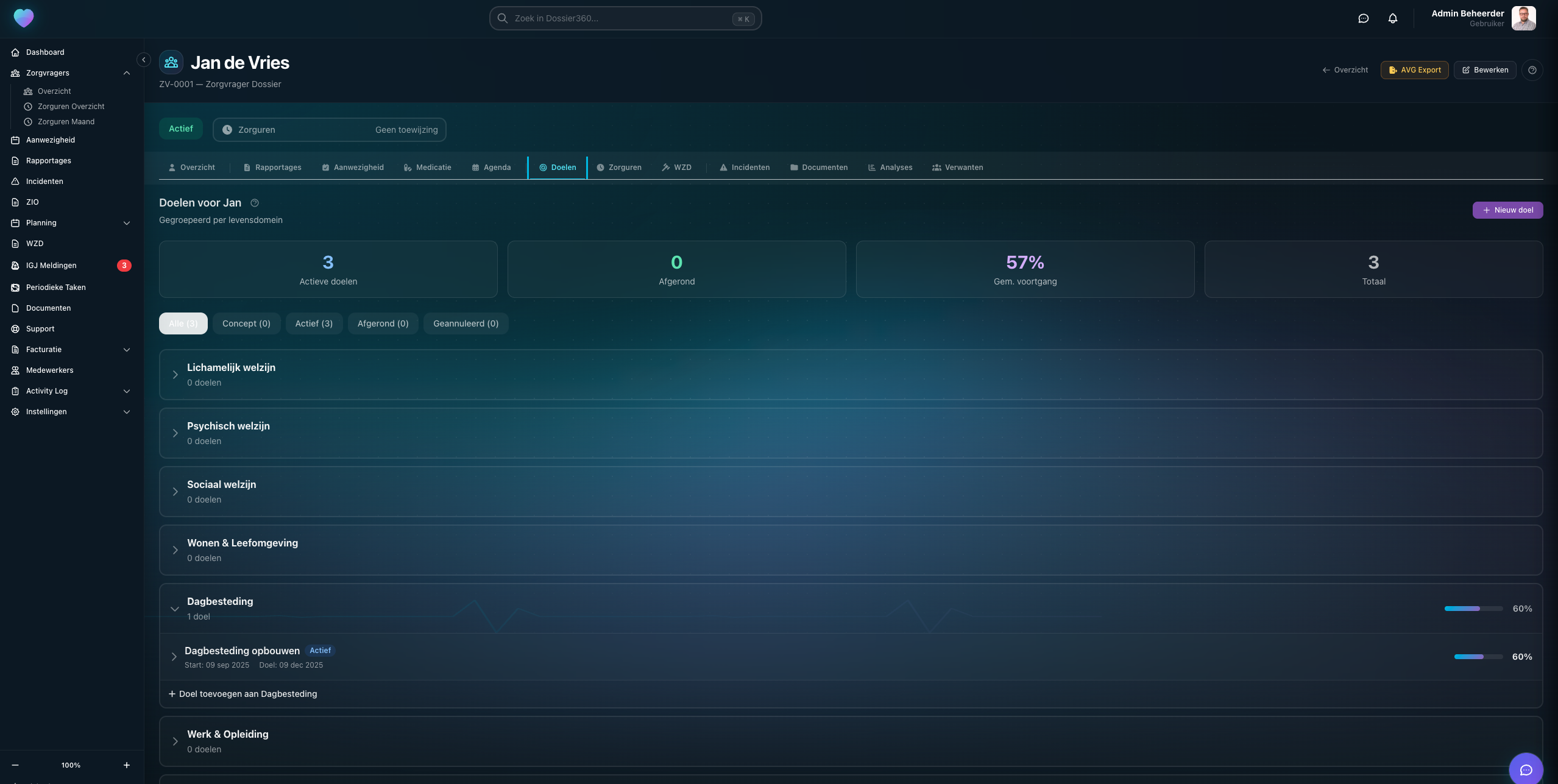
Task: Click the AVG Export button
Action: point(1414,70)
